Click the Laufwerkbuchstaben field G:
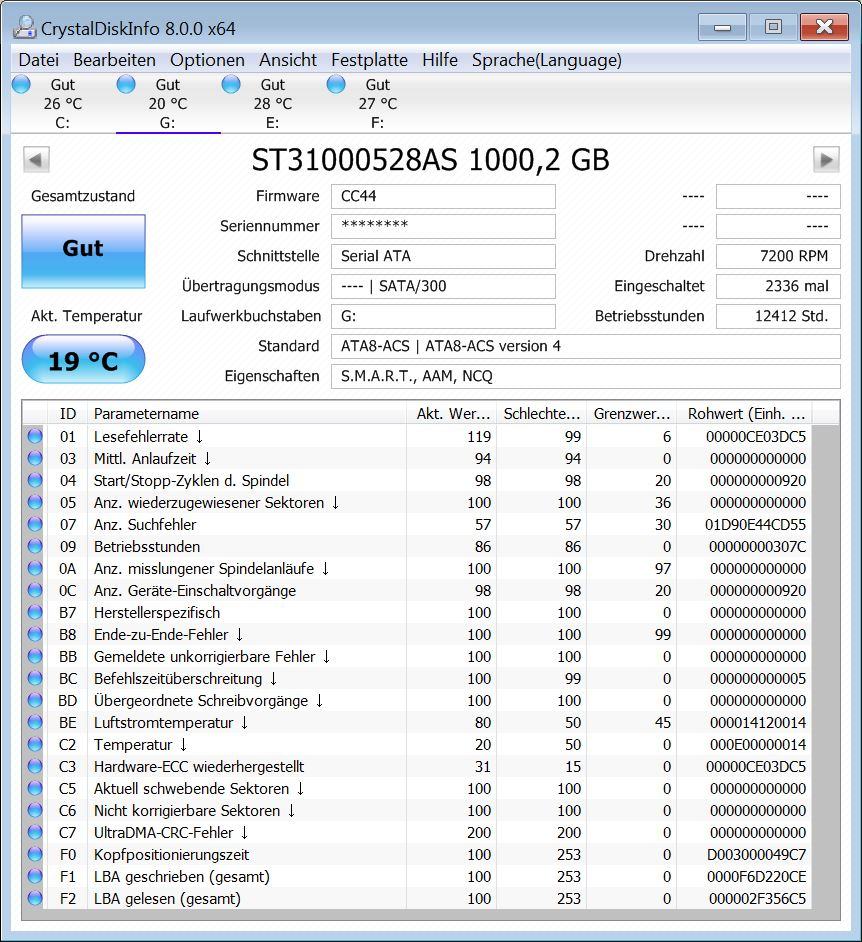Viewport: 862px width, 942px height. point(443,317)
